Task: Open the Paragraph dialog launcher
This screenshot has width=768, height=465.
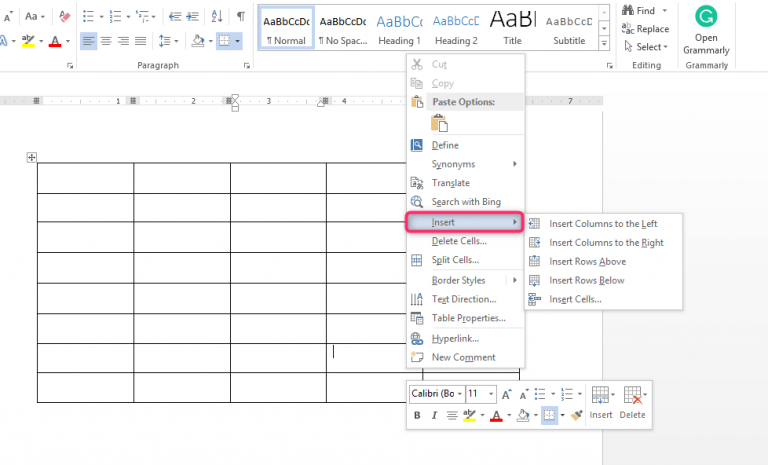Action: (x=246, y=65)
